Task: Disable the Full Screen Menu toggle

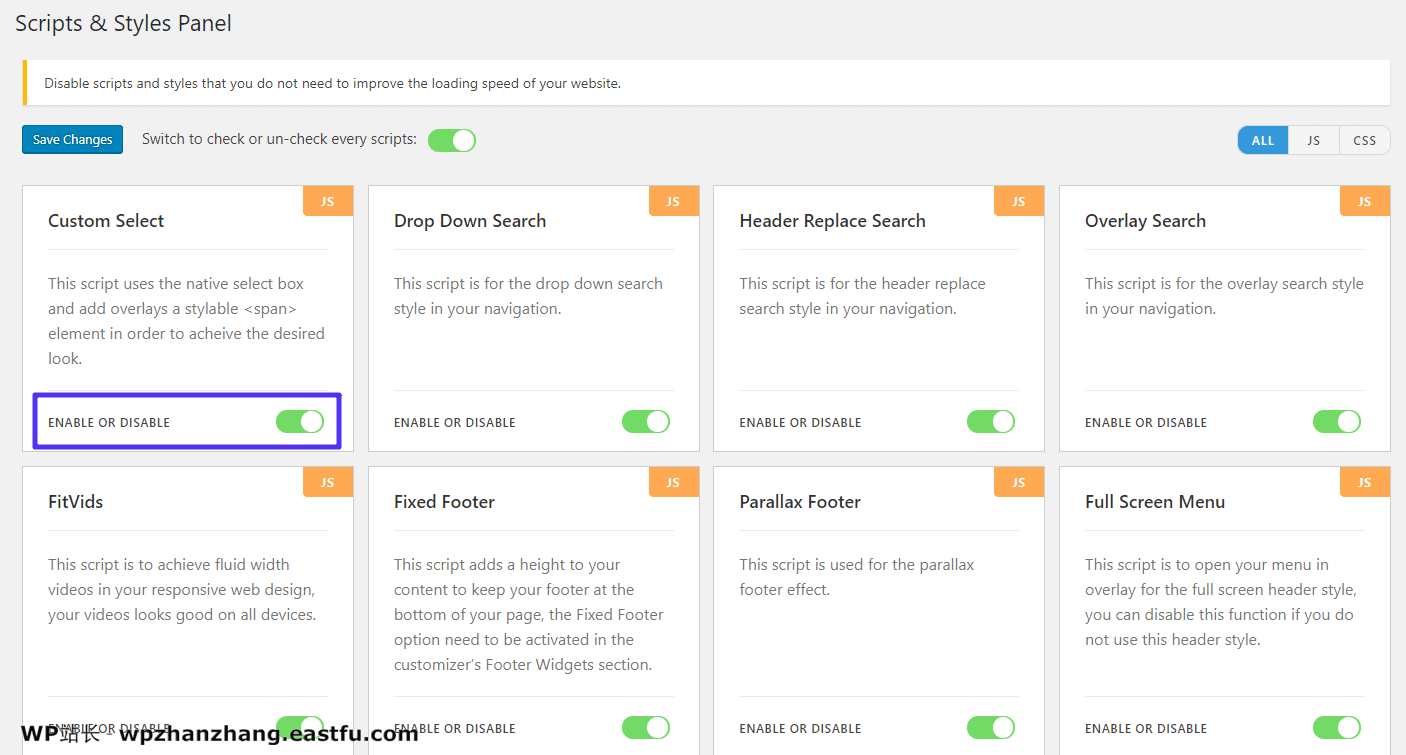Action: coord(1336,727)
